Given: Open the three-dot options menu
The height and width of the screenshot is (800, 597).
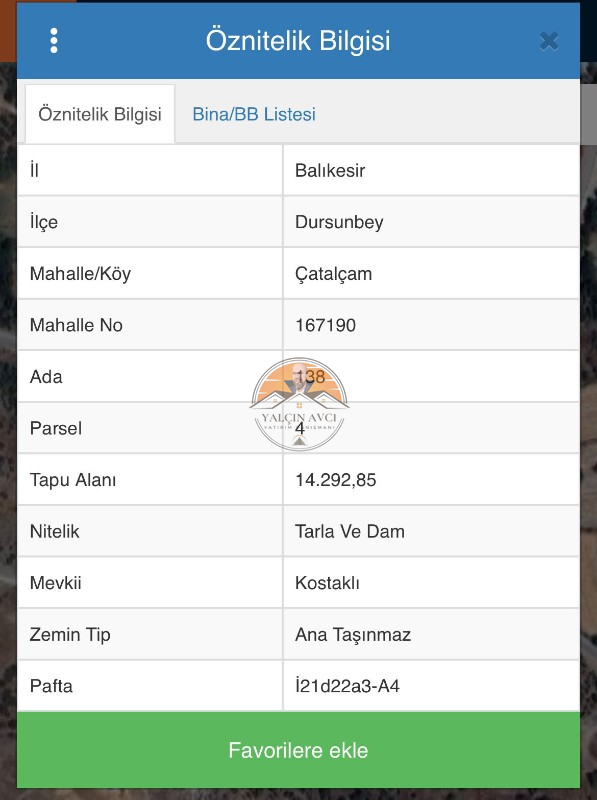Looking at the screenshot, I should click(x=54, y=41).
